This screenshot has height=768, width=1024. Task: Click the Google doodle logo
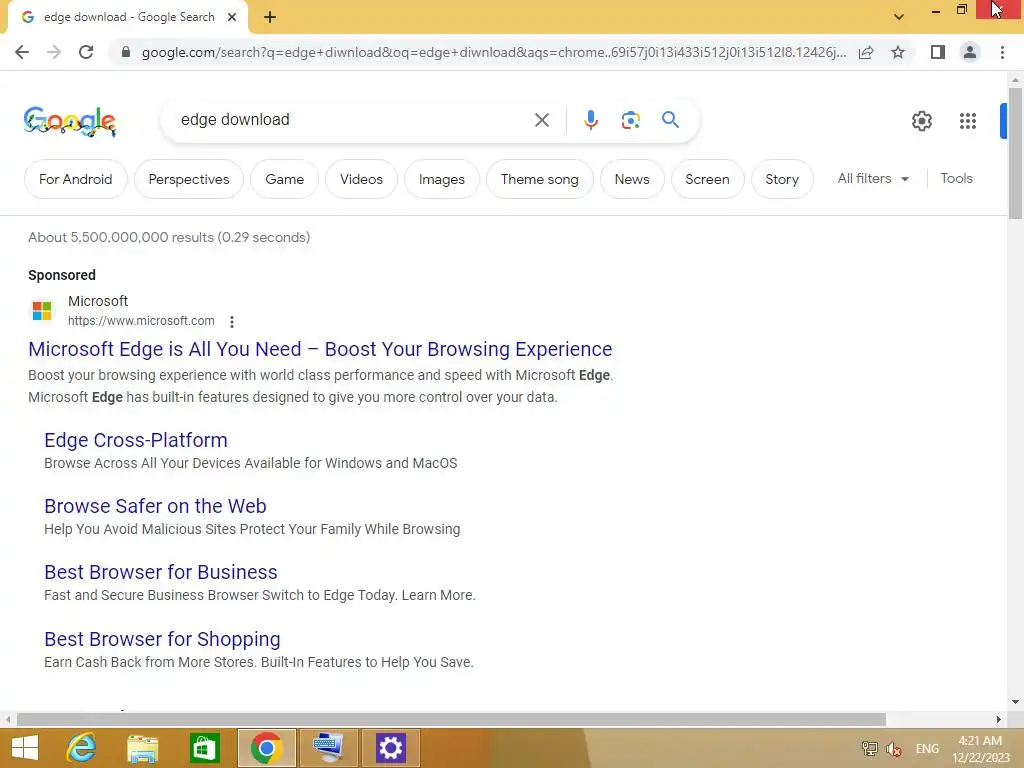70,121
